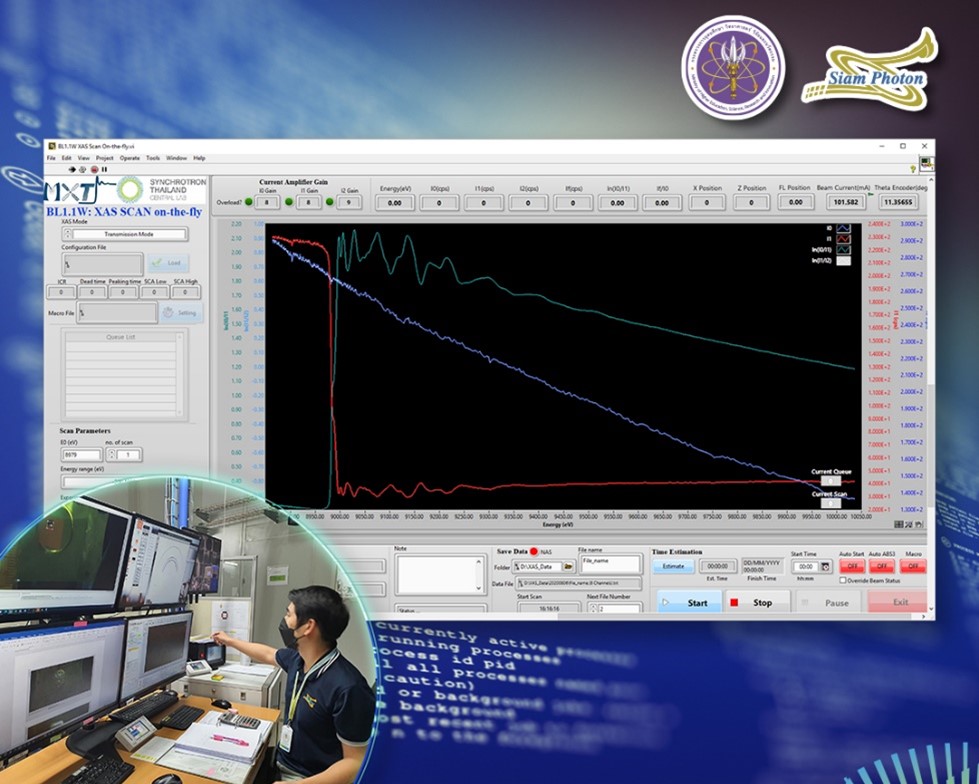Click the Queue List box
Viewport: 979px width, 784px height.
124,376
